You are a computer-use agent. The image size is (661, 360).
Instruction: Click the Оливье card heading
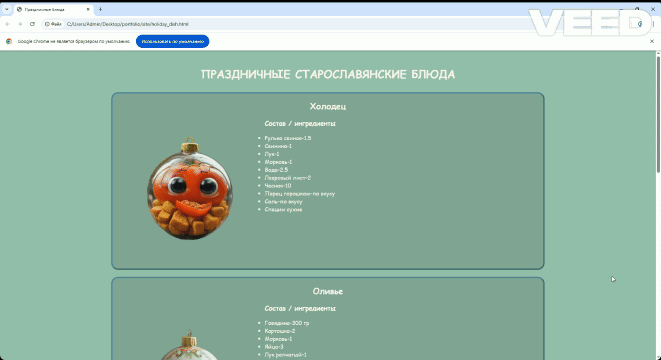coord(328,291)
